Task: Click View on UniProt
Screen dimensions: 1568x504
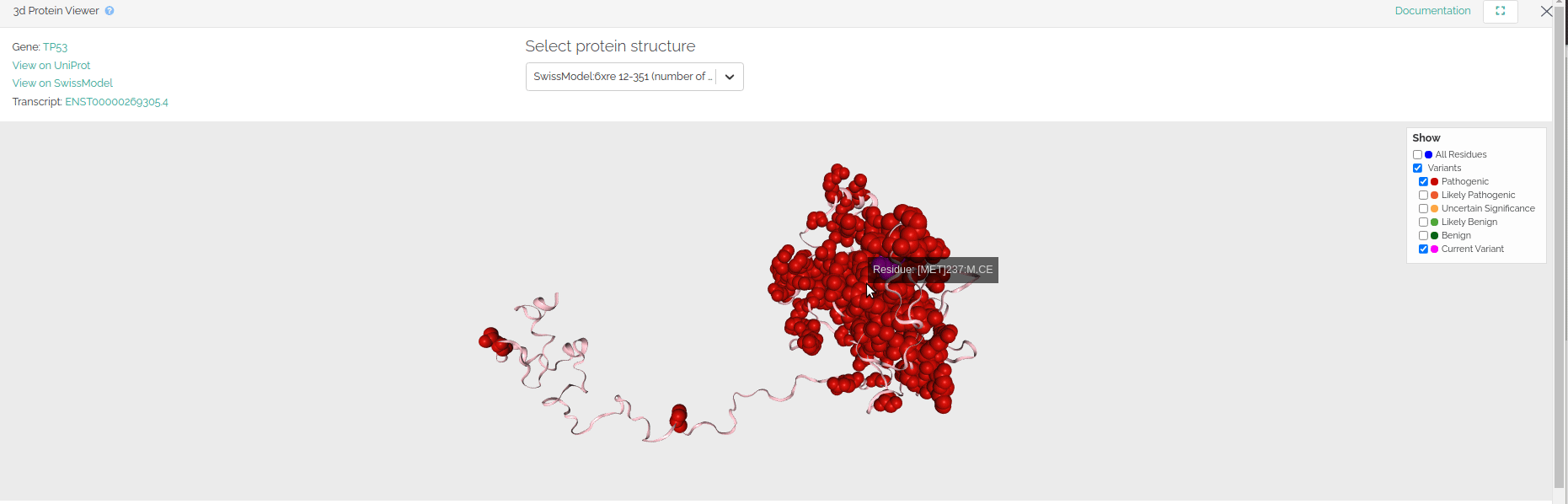Action: point(51,65)
